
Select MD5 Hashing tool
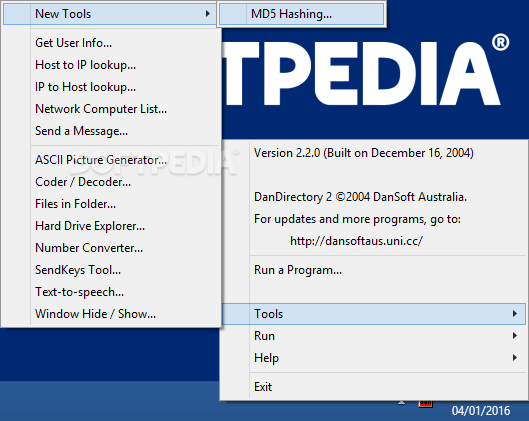pos(302,14)
